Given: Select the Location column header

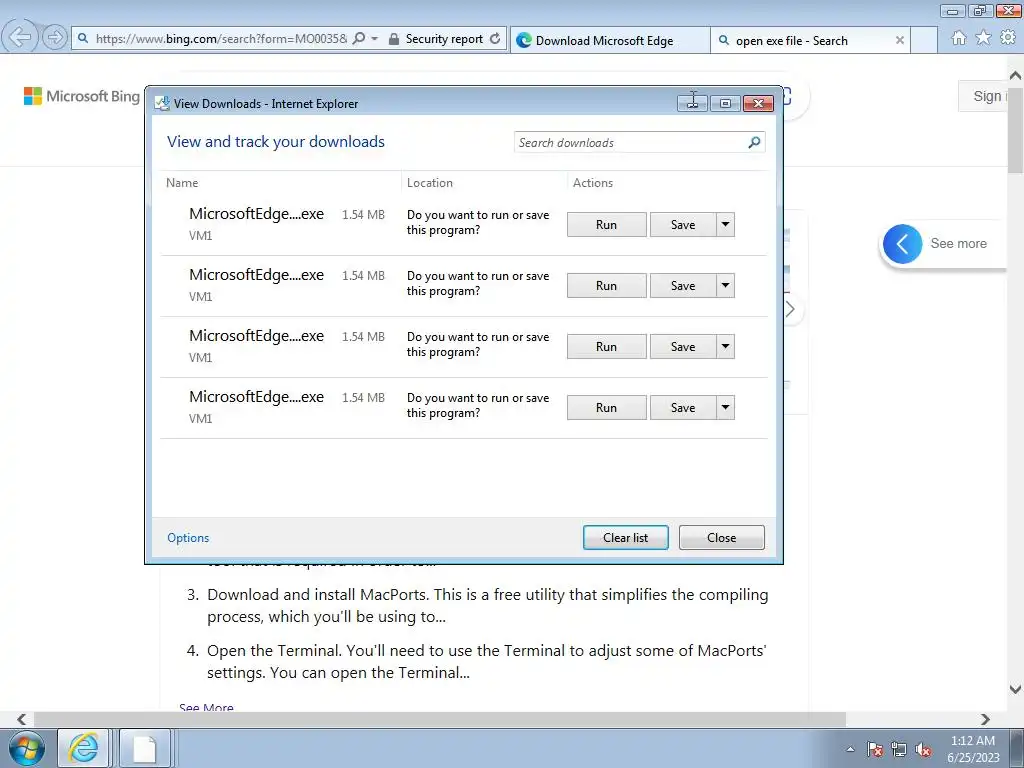Looking at the screenshot, I should pyautogui.click(x=430, y=183).
